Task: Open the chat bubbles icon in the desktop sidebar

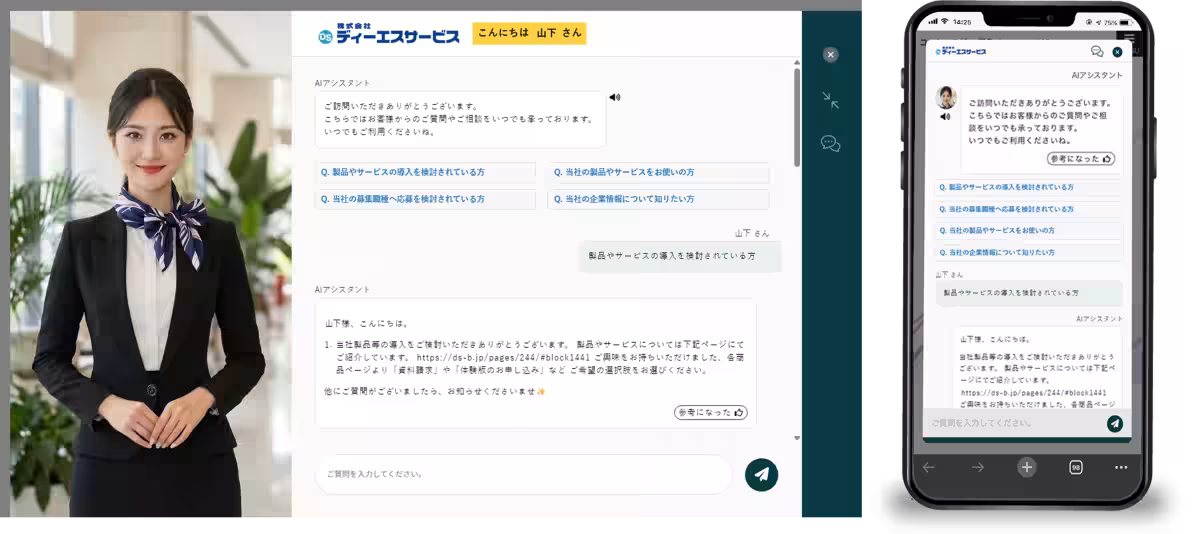Action: [x=830, y=144]
